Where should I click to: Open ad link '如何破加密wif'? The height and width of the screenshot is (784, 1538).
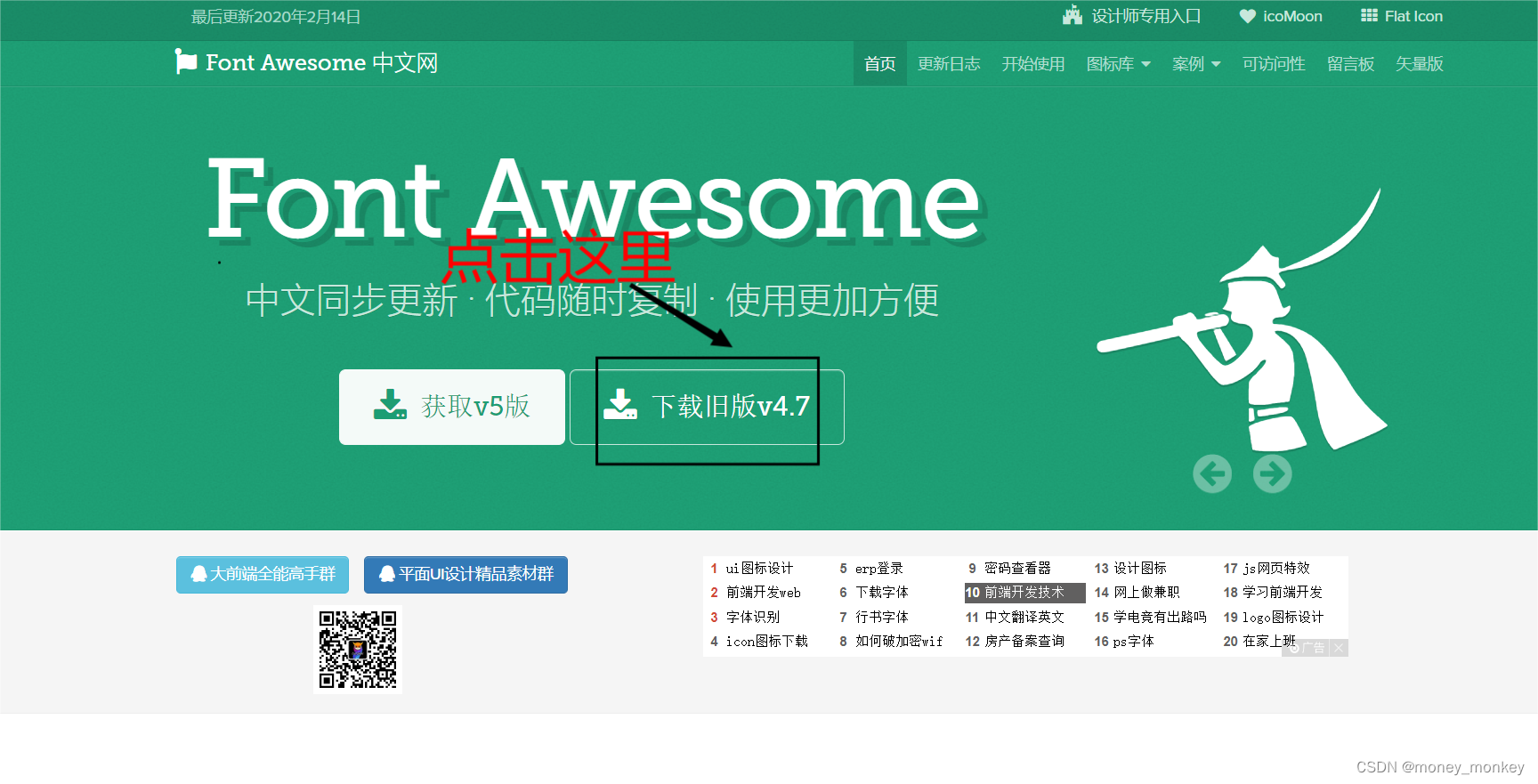[899, 641]
